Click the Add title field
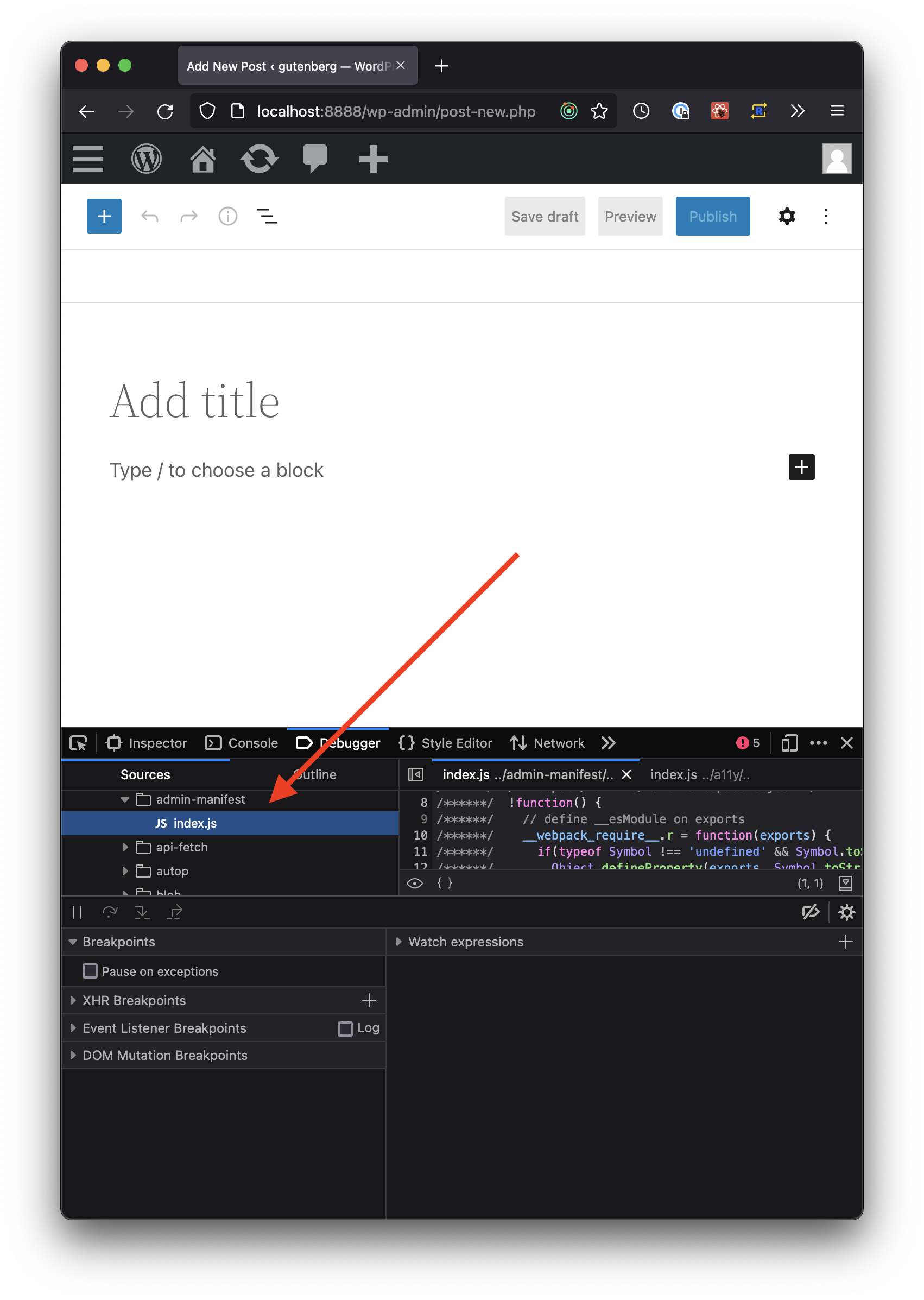This screenshot has width=924, height=1300. point(194,401)
